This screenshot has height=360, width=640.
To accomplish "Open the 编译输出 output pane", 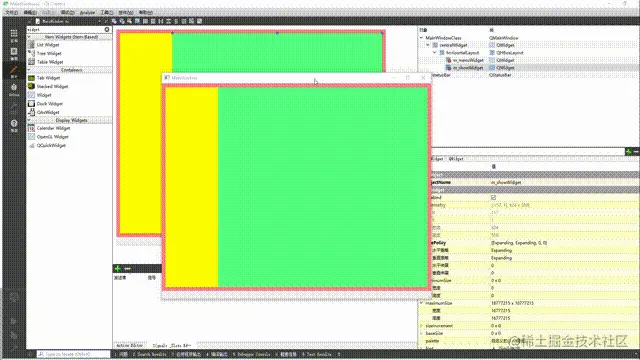I will point(217,354).
